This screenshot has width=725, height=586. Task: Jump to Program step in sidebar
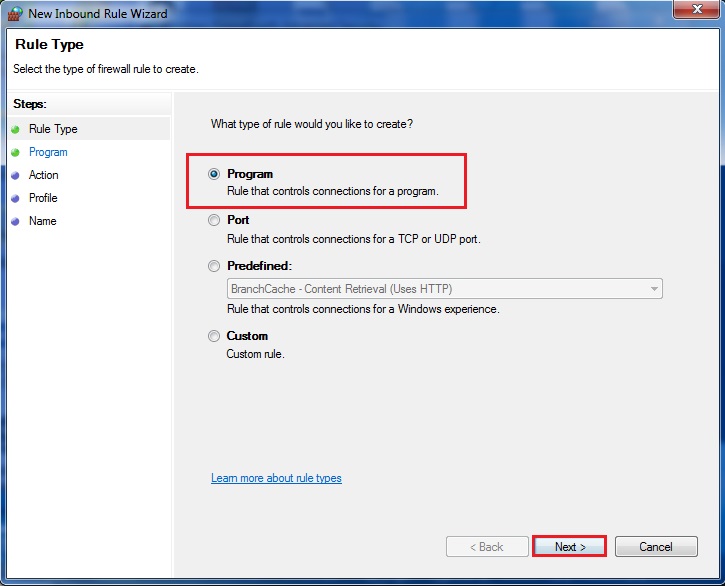[x=48, y=152]
